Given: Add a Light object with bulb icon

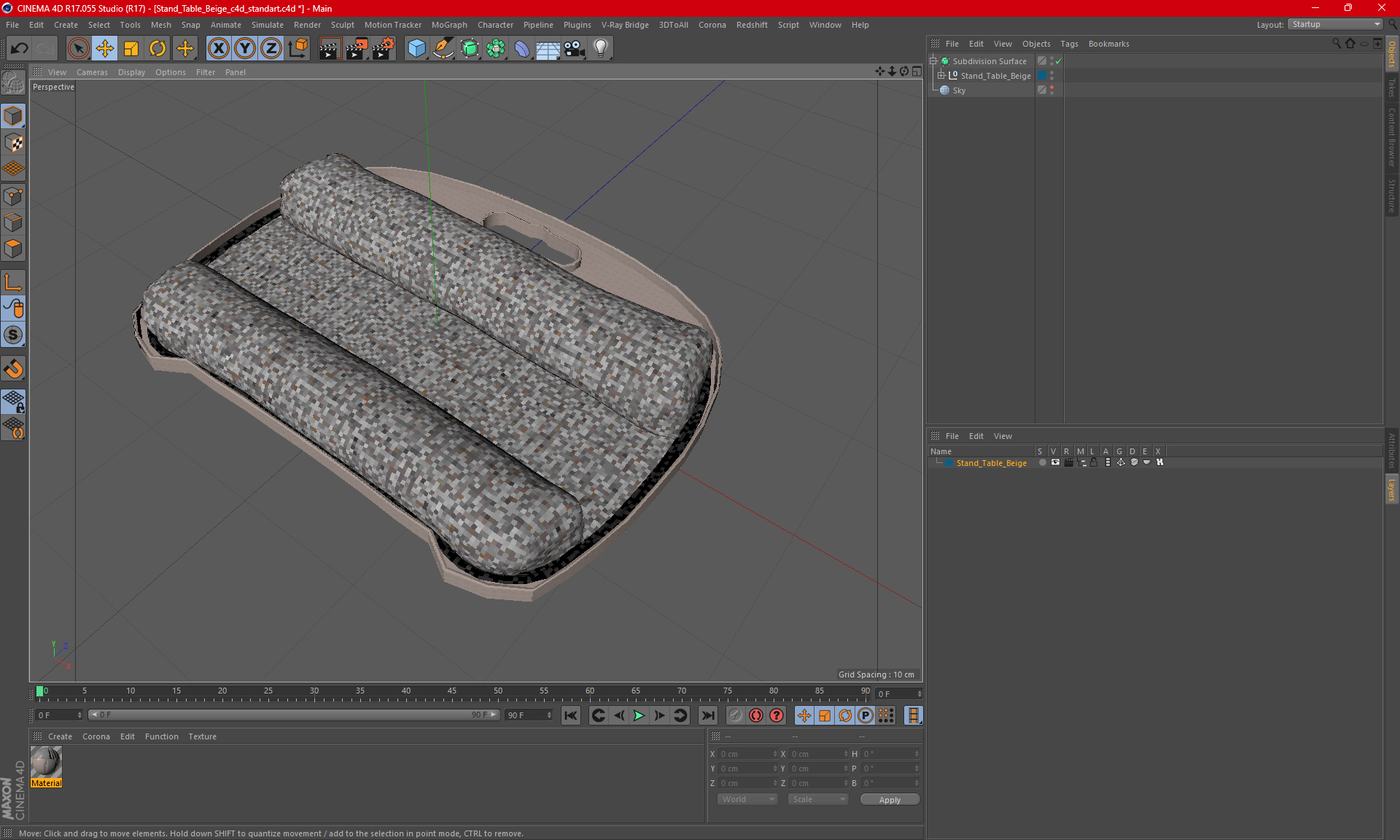Looking at the screenshot, I should (600, 48).
